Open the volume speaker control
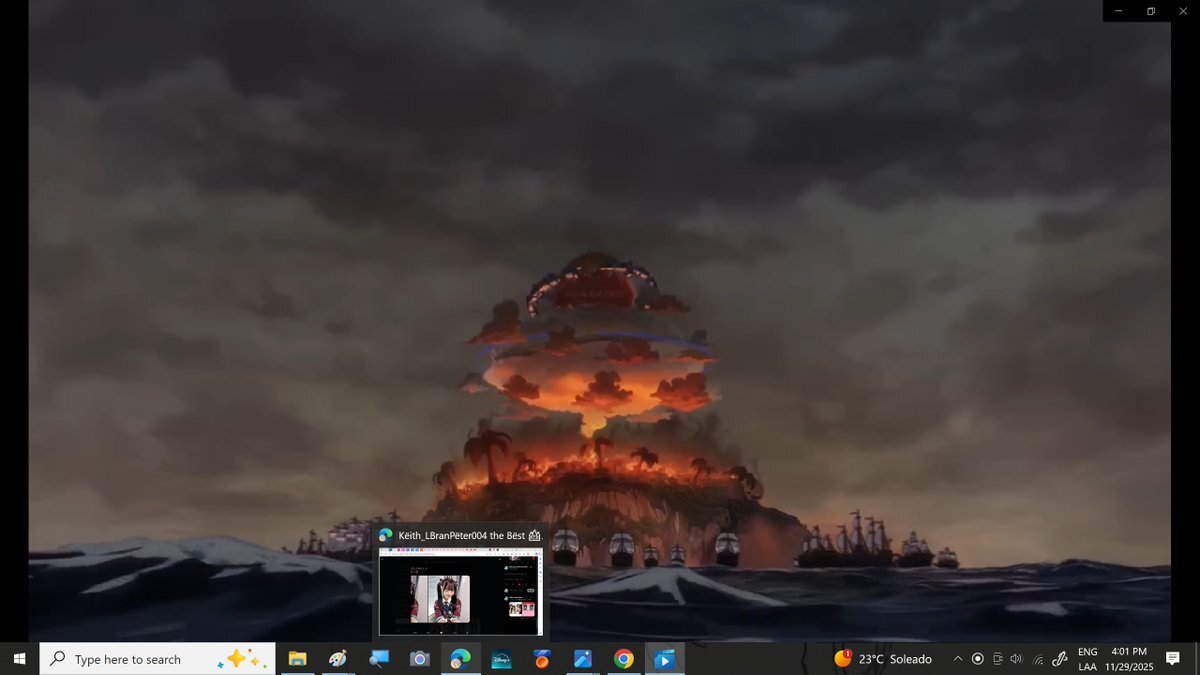Image resolution: width=1200 pixels, height=675 pixels. click(x=1017, y=659)
